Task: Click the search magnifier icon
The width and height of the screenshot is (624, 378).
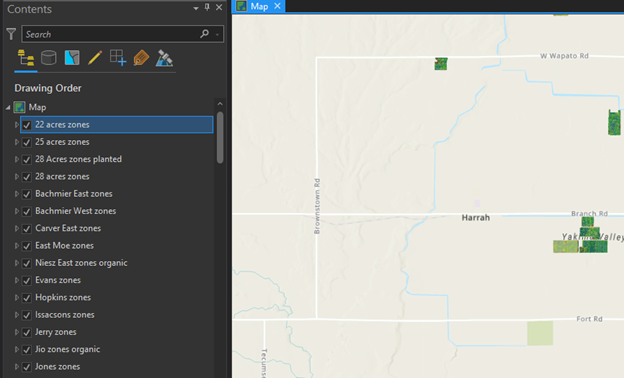Action: coord(205,34)
